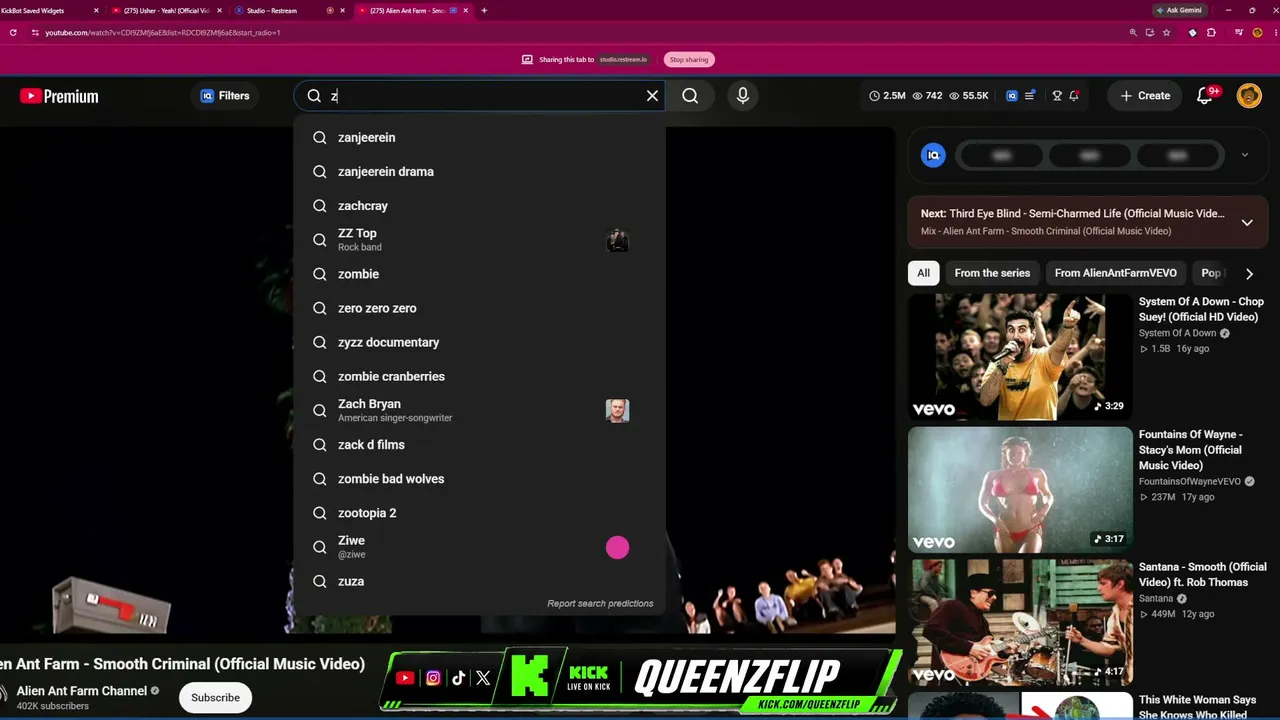Select the From the series chip
Viewport: 1280px width, 720px height.
992,273
